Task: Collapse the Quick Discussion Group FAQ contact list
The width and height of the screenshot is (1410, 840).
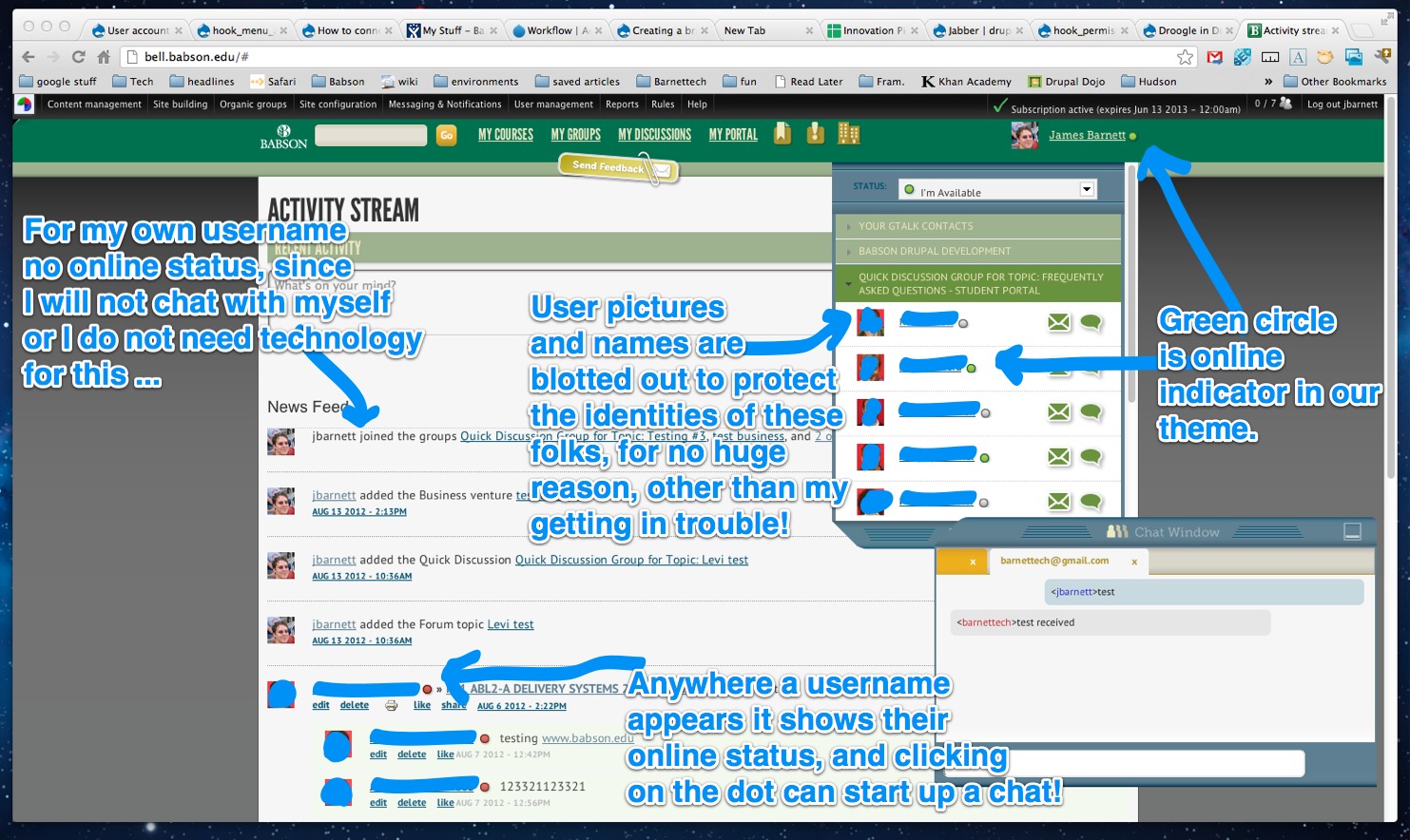Action: click(977, 283)
